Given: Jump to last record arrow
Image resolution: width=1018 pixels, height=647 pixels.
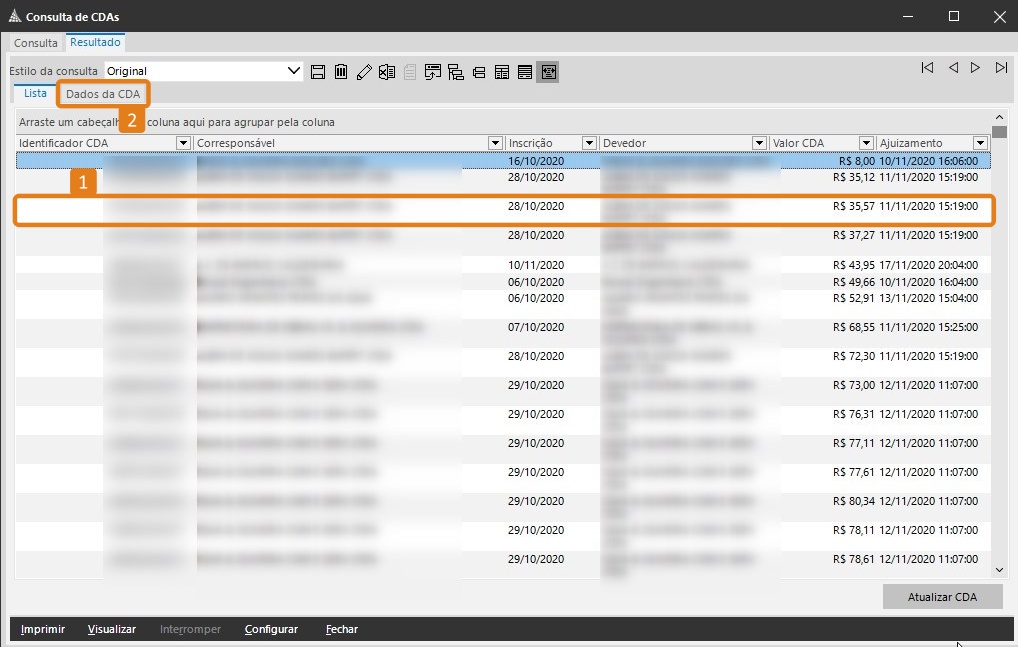Looking at the screenshot, I should 1001,68.
